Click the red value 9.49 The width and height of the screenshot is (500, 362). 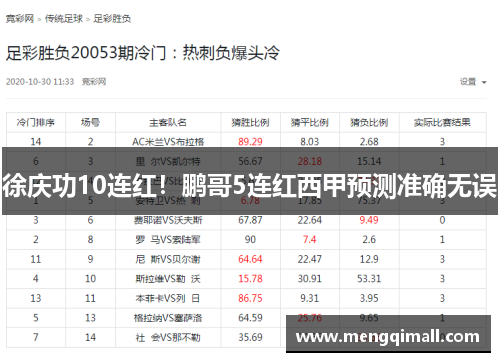[369, 220]
